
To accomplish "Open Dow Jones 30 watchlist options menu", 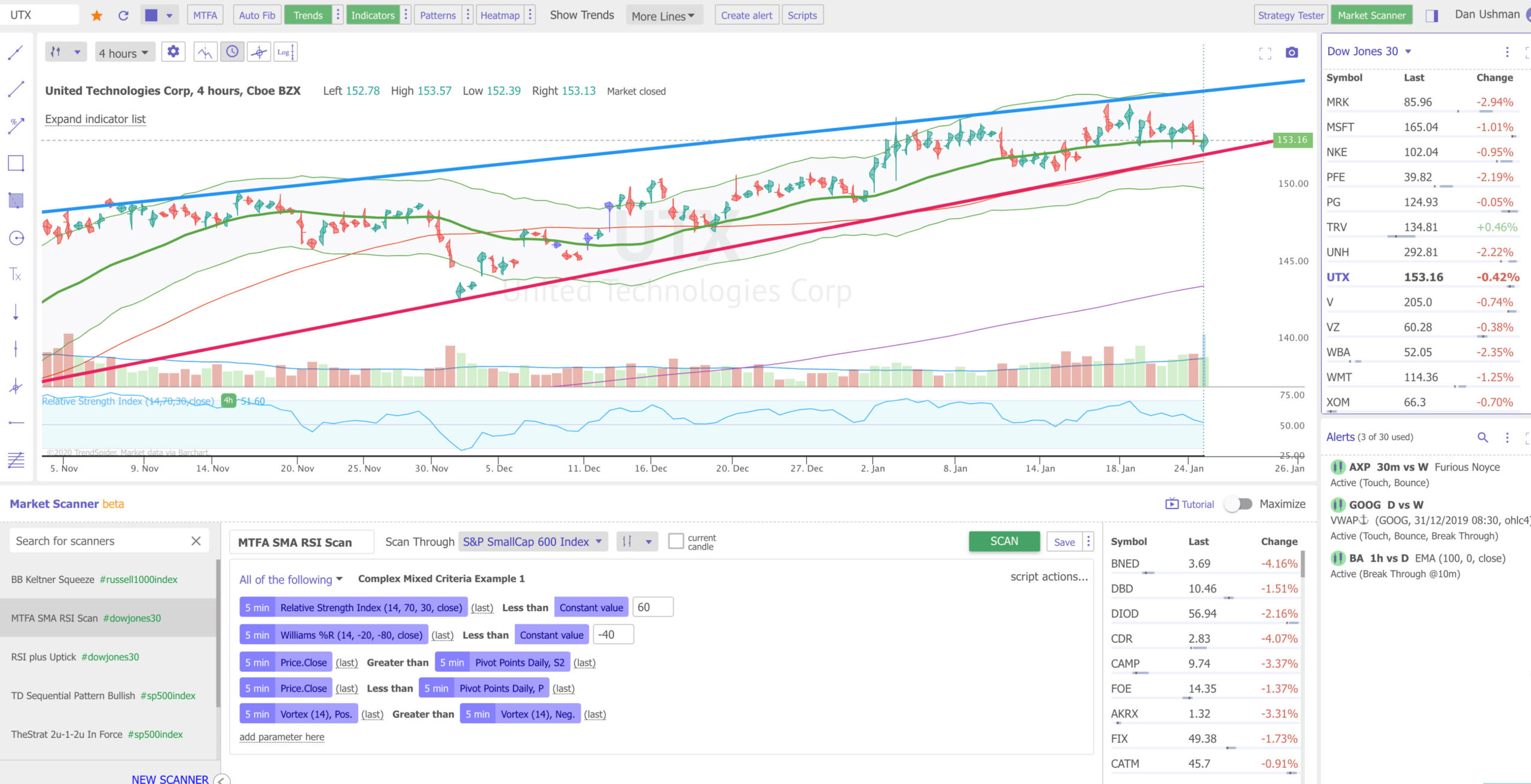I will pyautogui.click(x=1507, y=52).
